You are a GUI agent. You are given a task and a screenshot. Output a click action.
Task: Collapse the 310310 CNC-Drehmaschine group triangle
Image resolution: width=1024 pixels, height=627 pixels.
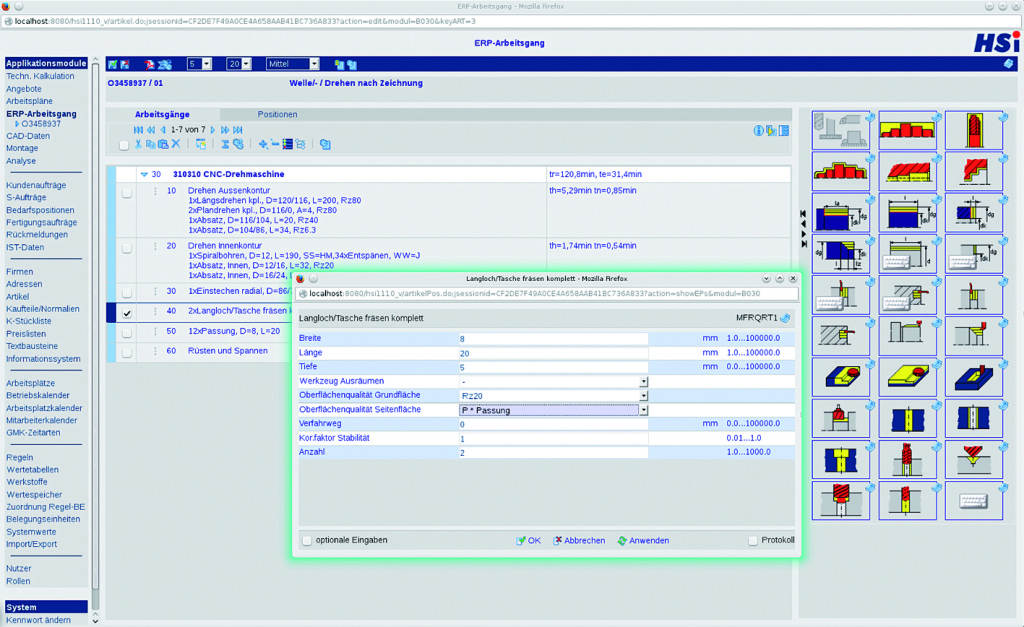(x=144, y=174)
